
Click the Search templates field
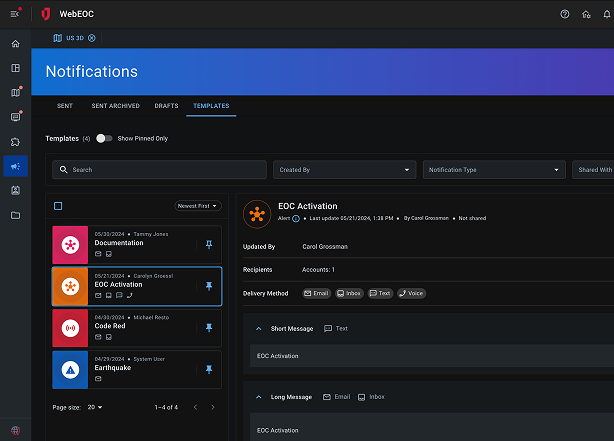pyautogui.click(x=160, y=170)
